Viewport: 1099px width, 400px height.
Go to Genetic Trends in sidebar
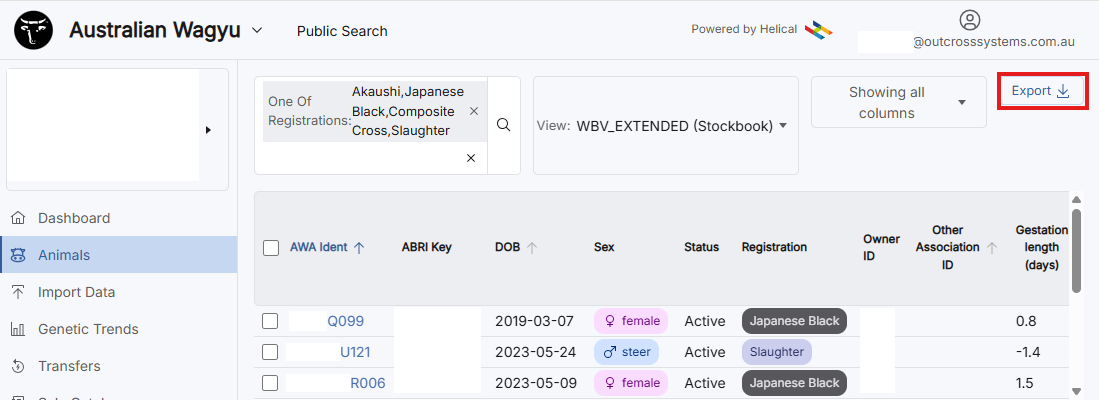[x=88, y=329]
